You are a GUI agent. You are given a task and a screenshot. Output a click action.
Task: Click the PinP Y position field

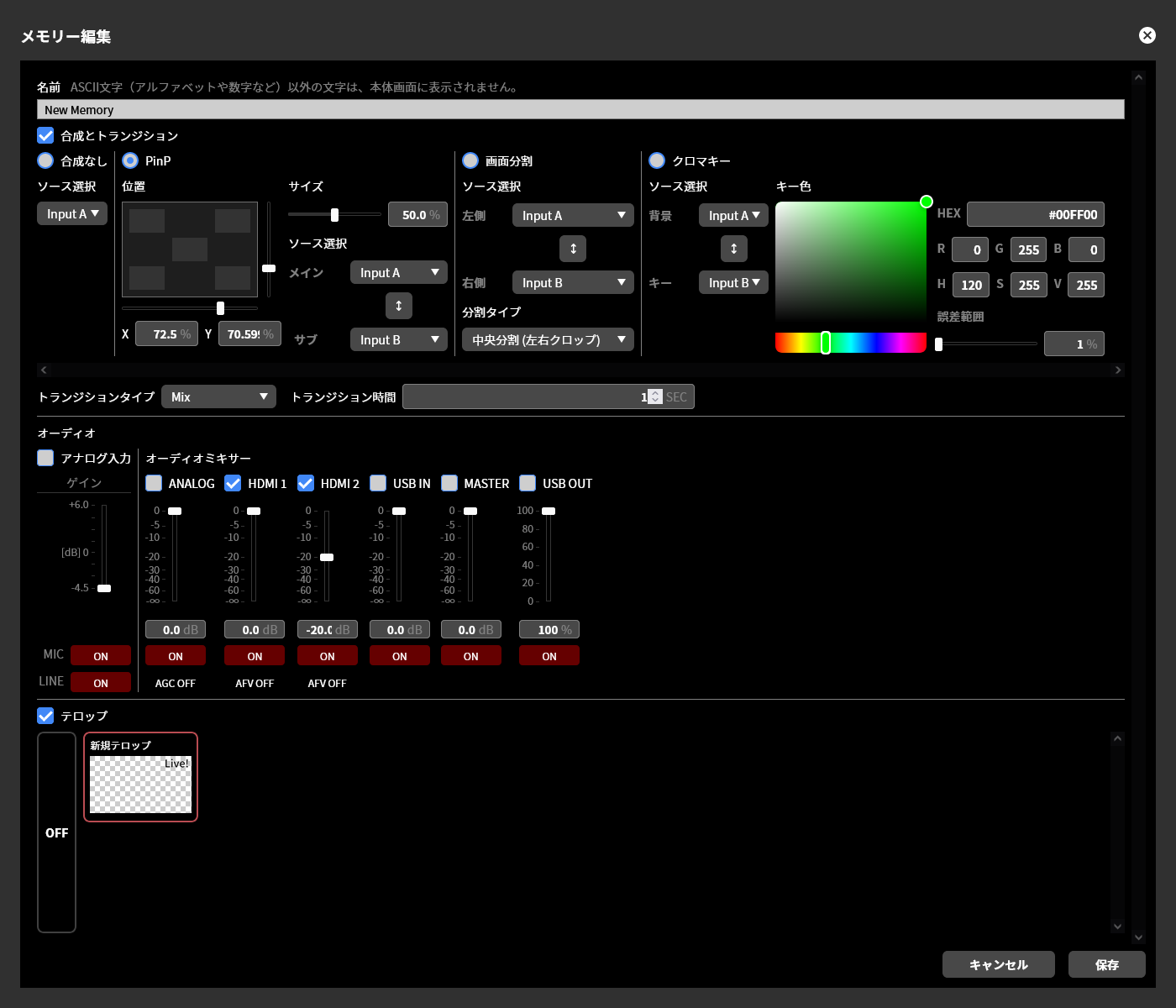coord(249,333)
